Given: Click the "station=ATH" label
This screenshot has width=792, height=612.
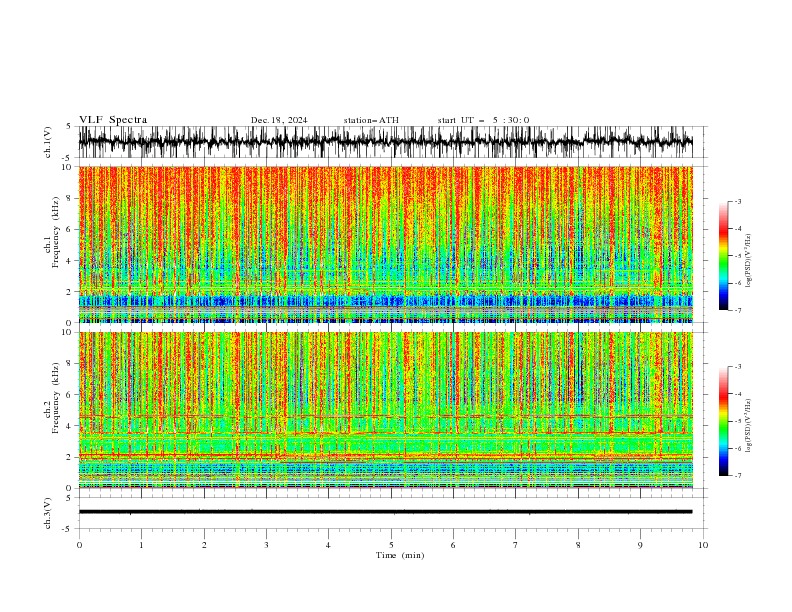Looking at the screenshot, I should pyautogui.click(x=371, y=120).
